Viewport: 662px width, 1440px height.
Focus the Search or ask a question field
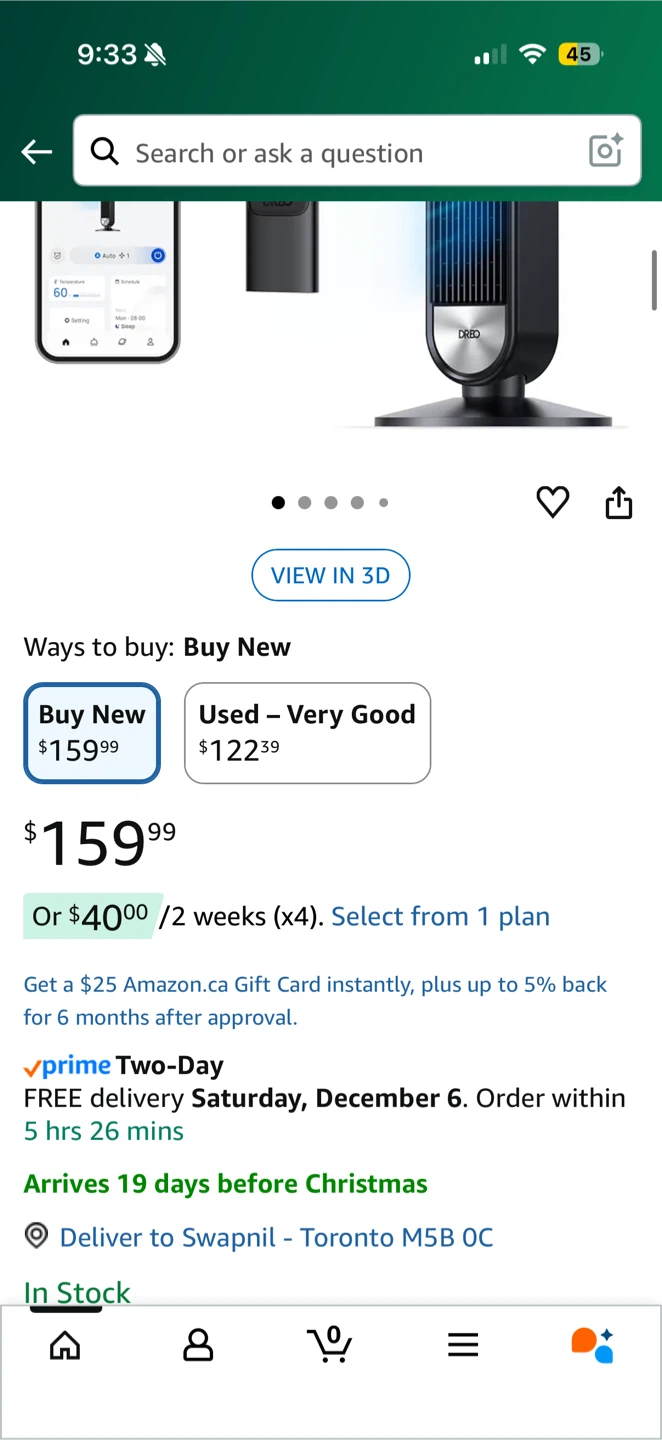coord(340,152)
